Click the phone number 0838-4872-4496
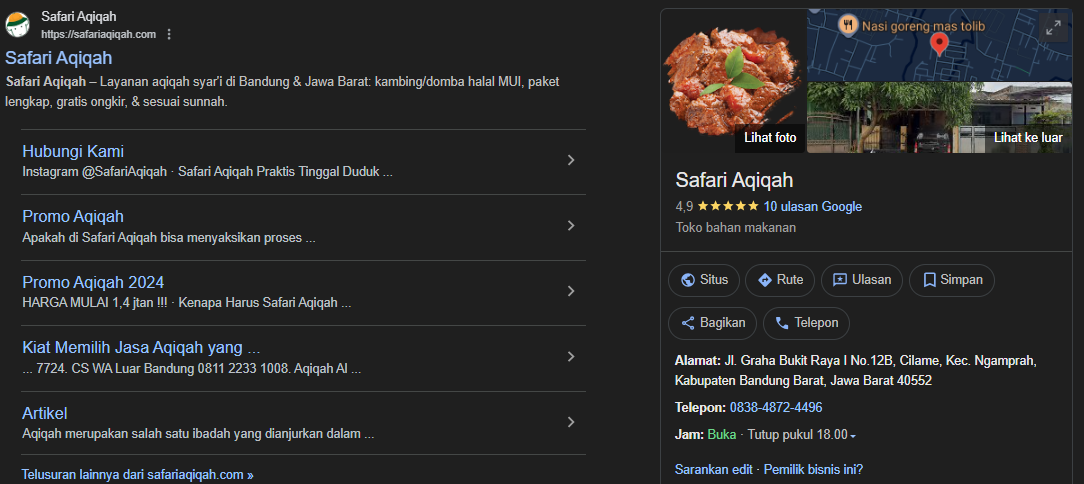The width and height of the screenshot is (1084, 484). (x=776, y=408)
